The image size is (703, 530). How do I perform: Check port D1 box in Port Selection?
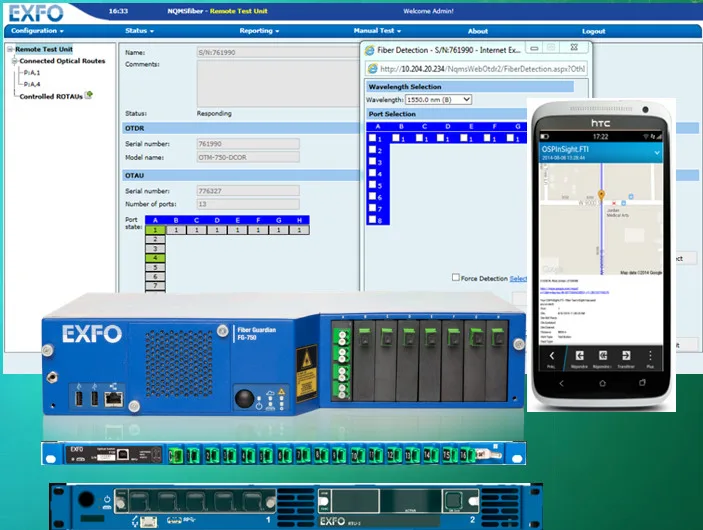click(440, 138)
